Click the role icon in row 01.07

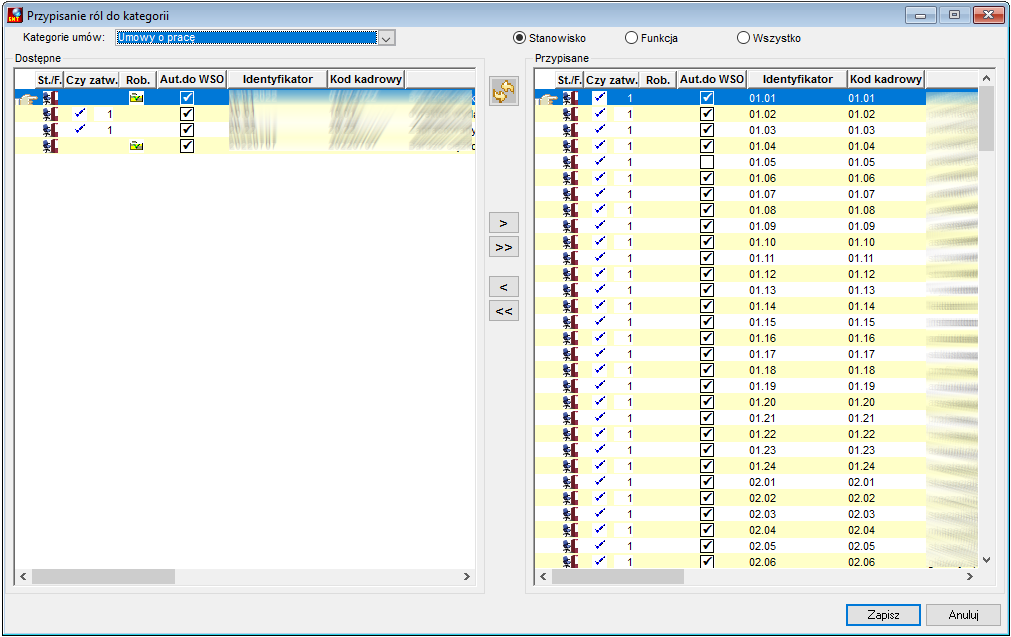point(570,194)
